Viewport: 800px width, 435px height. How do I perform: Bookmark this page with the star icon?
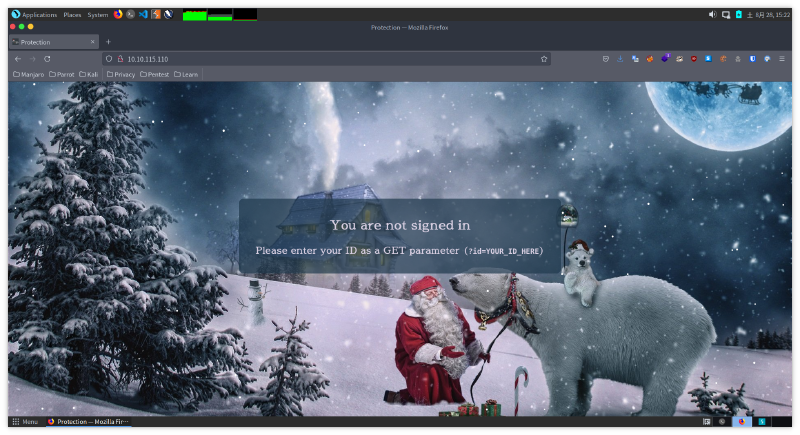pyautogui.click(x=544, y=59)
